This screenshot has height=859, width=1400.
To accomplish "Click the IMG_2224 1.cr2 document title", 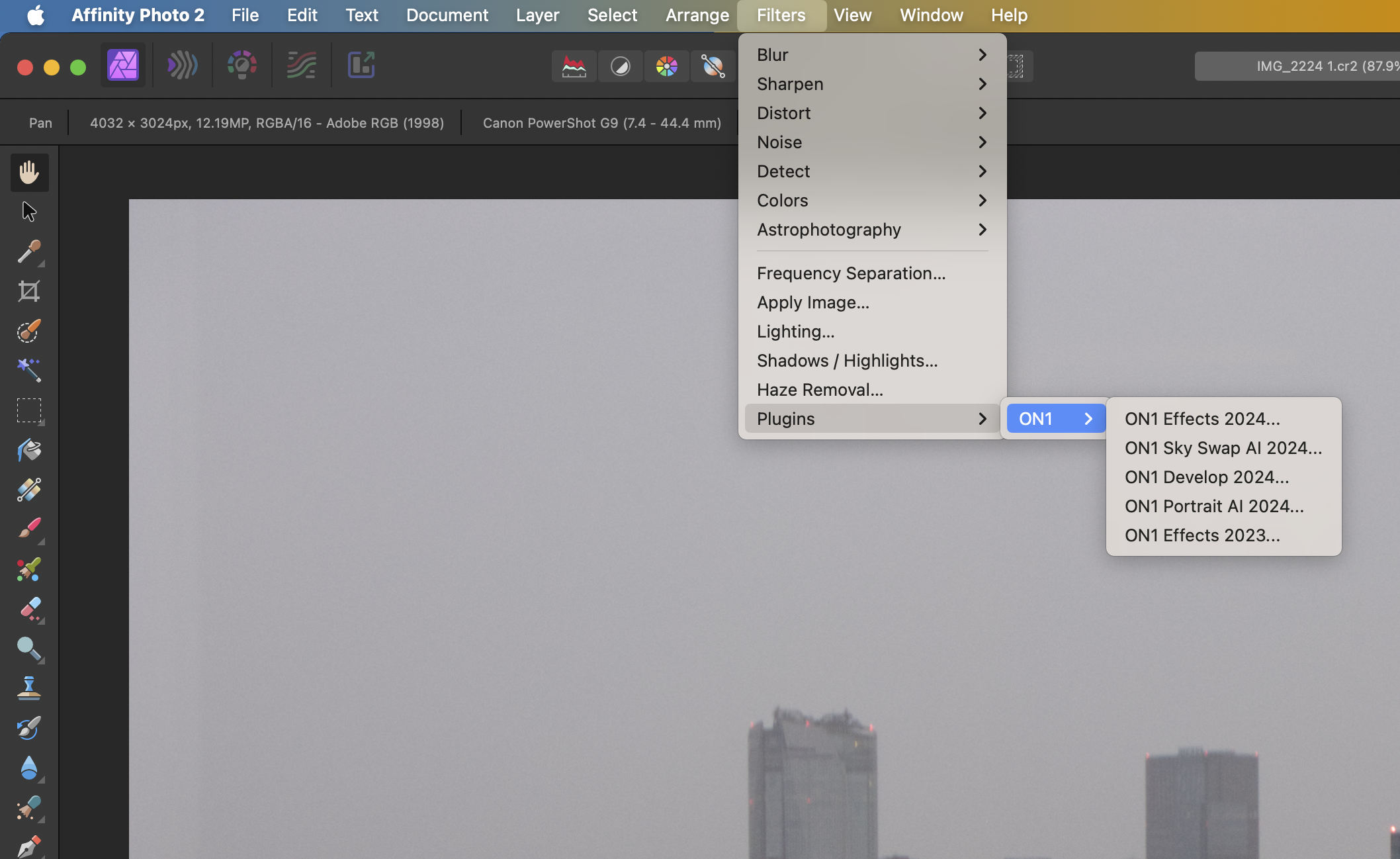I will 1297,66.
